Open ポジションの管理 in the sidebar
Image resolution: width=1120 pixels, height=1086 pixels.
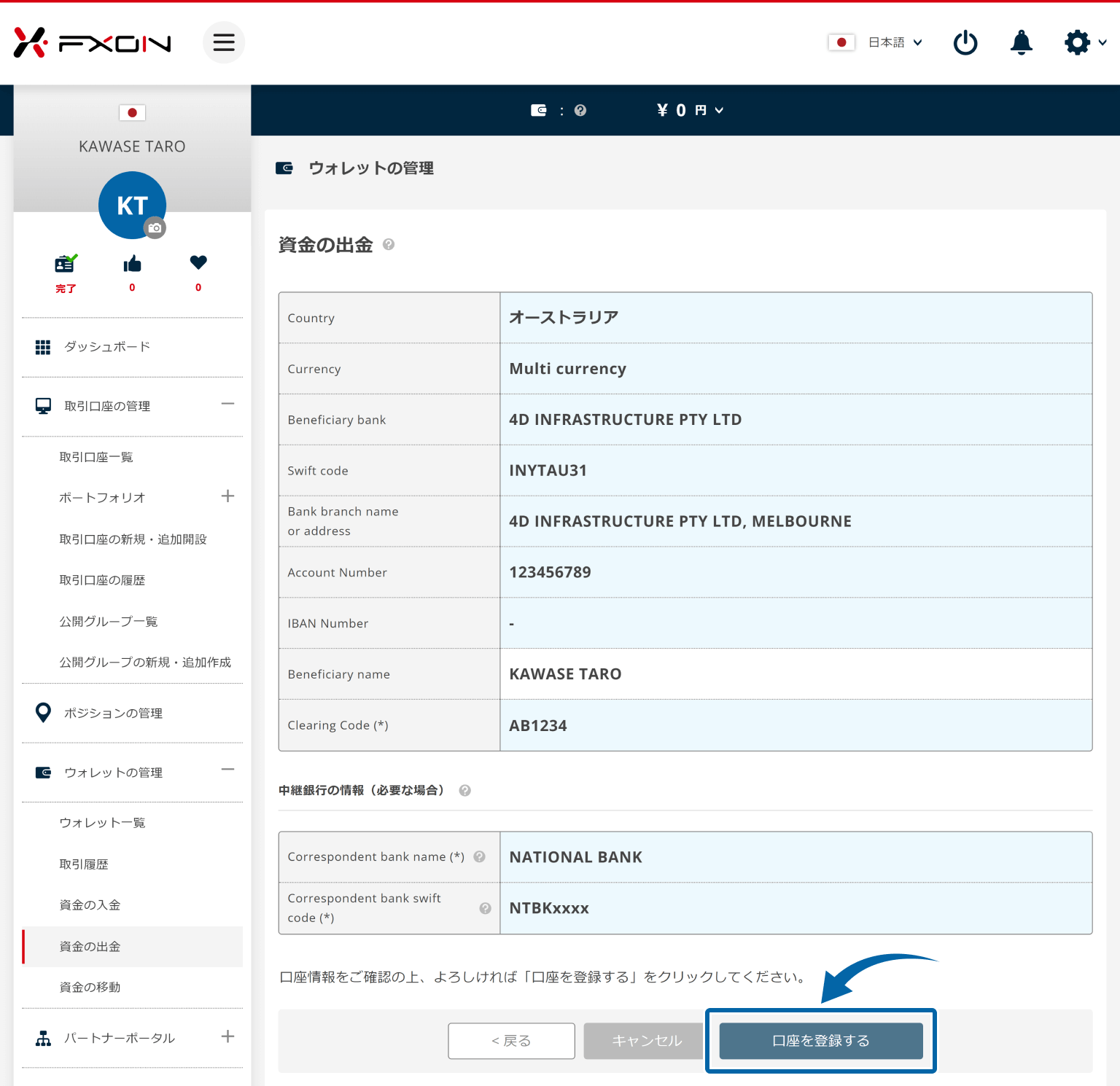tap(113, 714)
